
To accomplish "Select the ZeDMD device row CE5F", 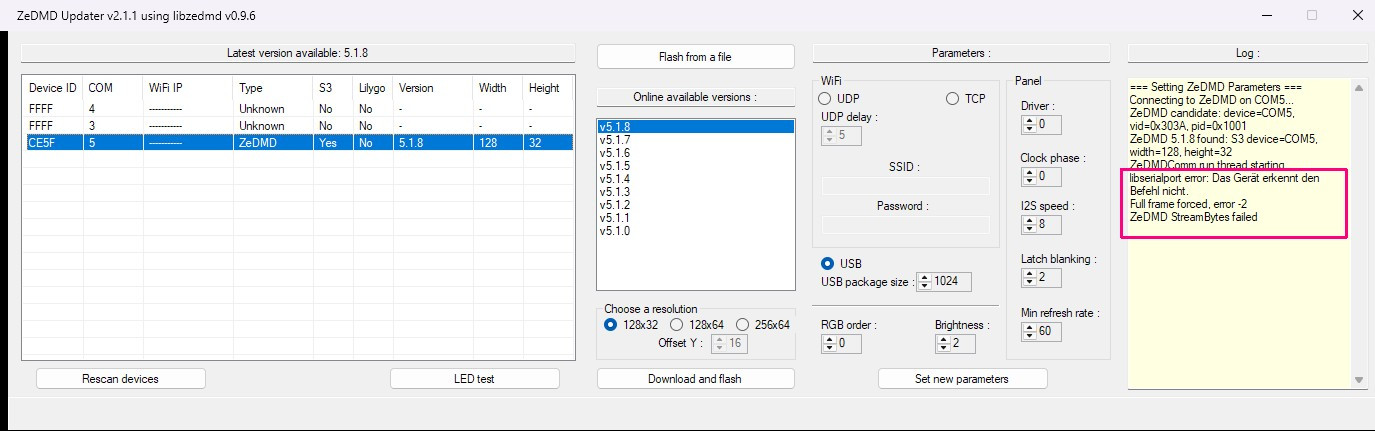I will pyautogui.click(x=298, y=143).
